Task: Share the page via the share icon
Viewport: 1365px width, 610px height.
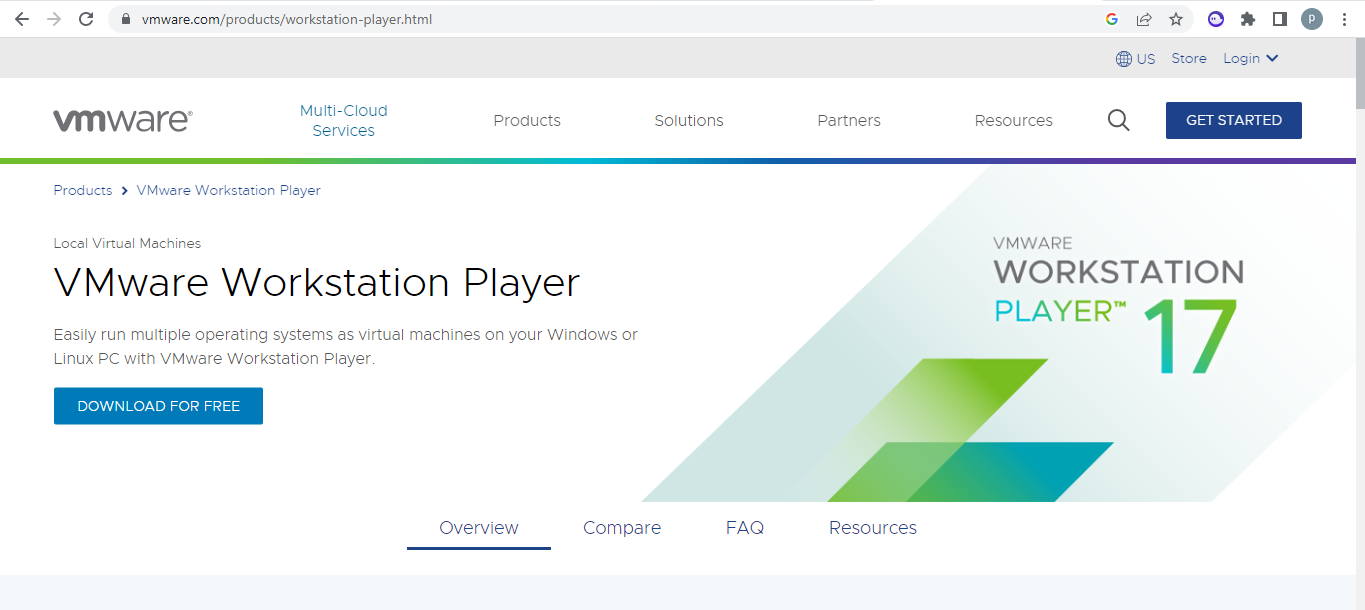Action: point(1143,19)
